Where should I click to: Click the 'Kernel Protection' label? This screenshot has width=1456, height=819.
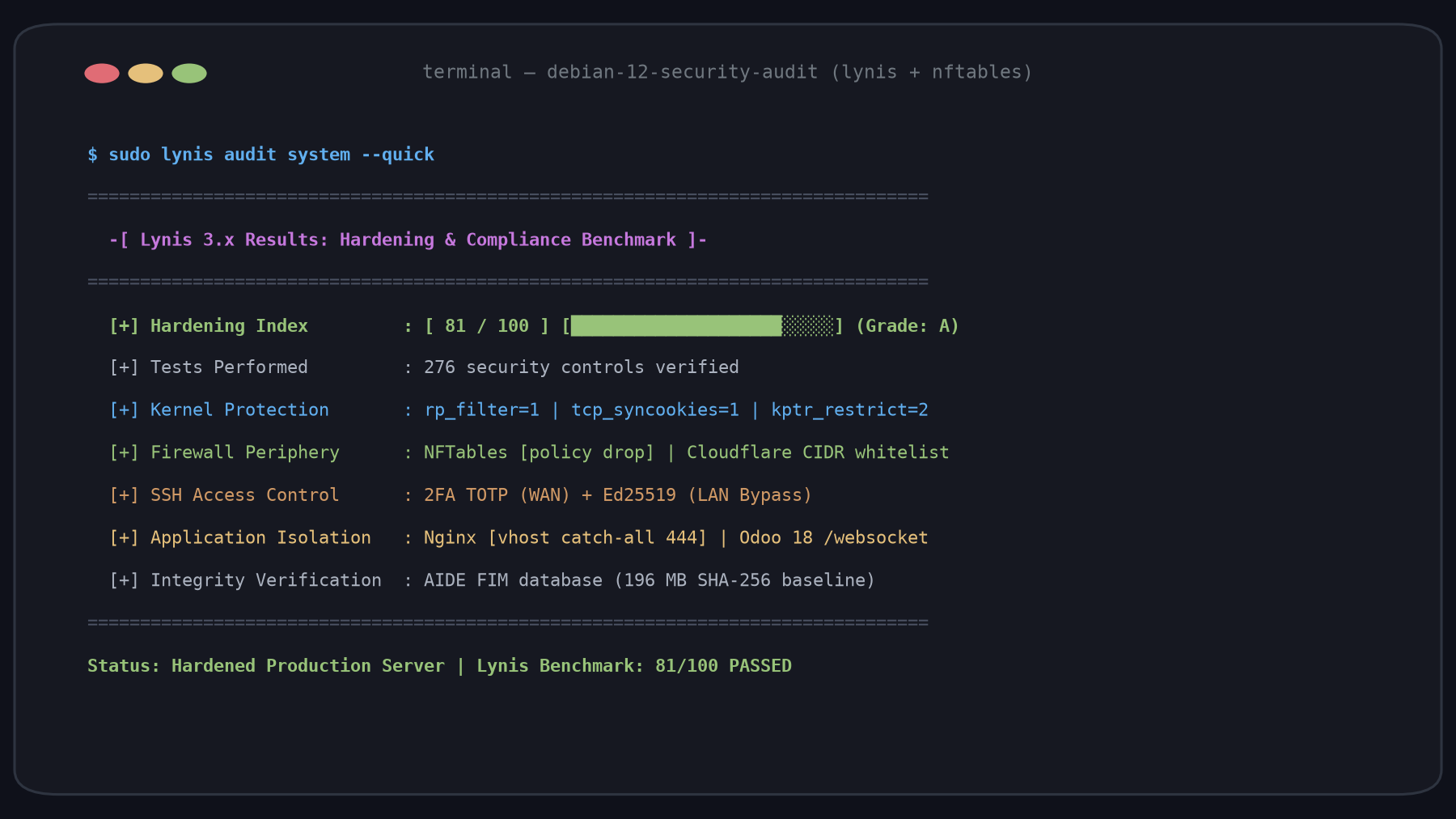coord(239,410)
